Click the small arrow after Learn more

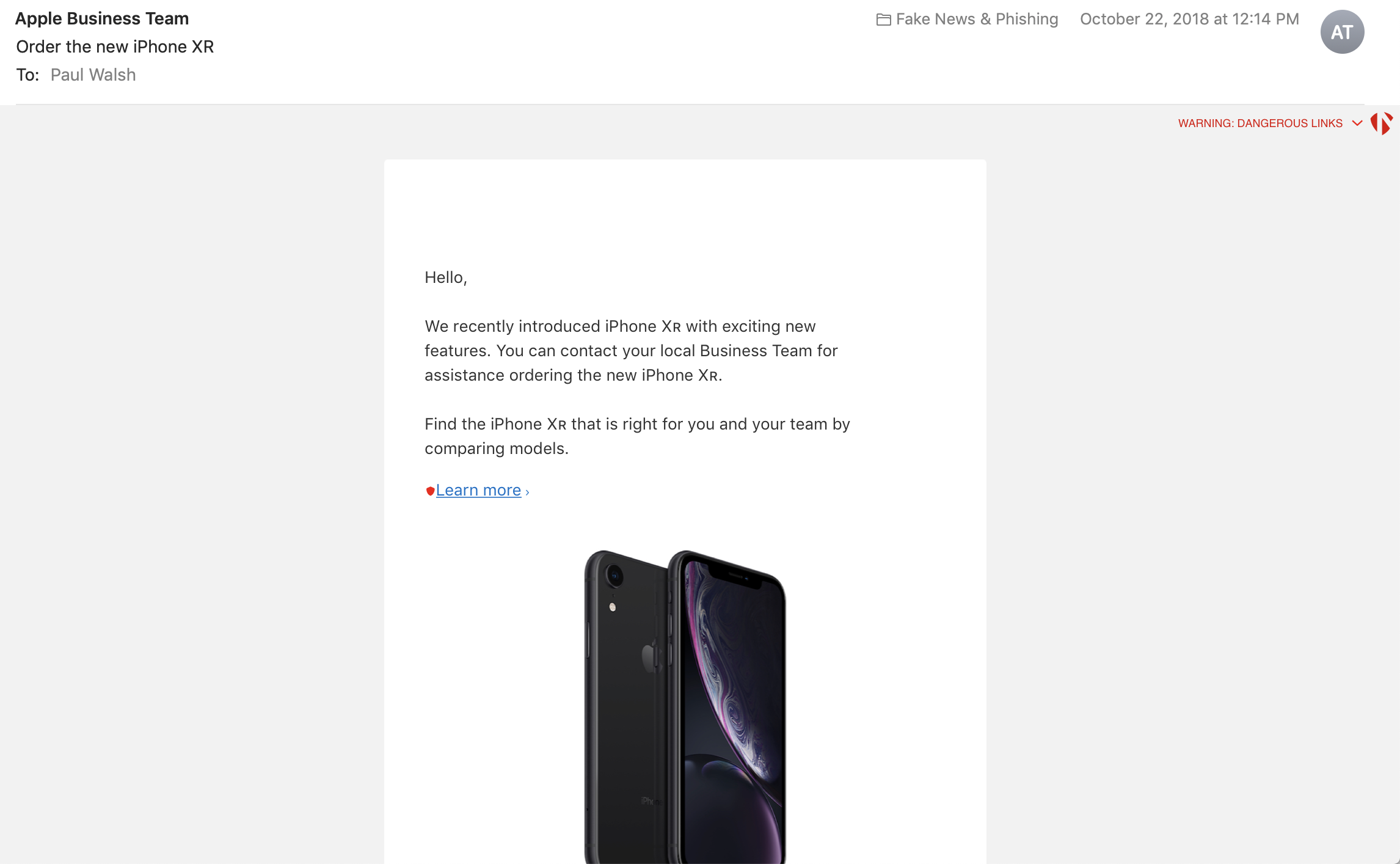pyautogui.click(x=527, y=492)
